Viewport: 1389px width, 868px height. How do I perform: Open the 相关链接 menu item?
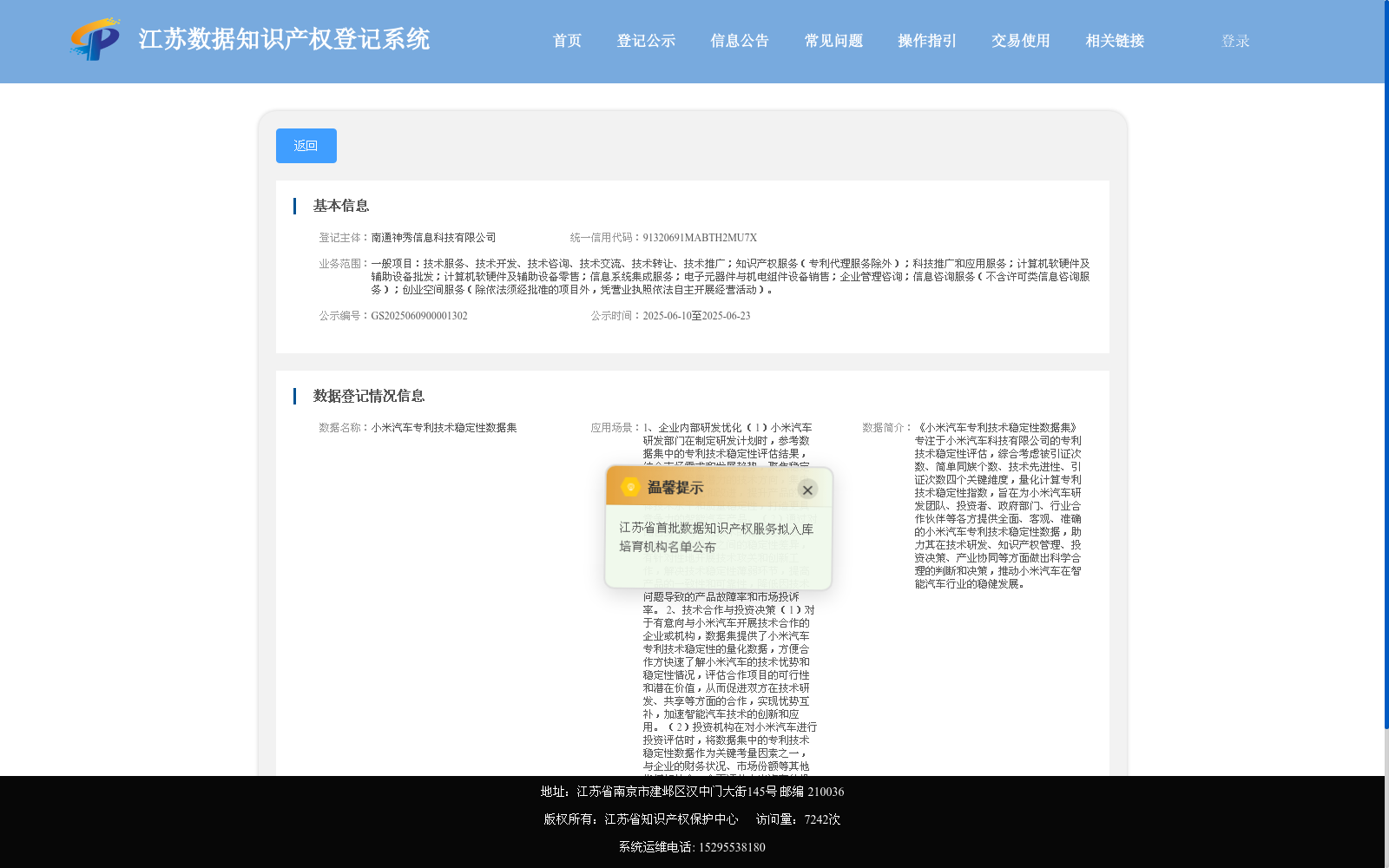[1115, 41]
